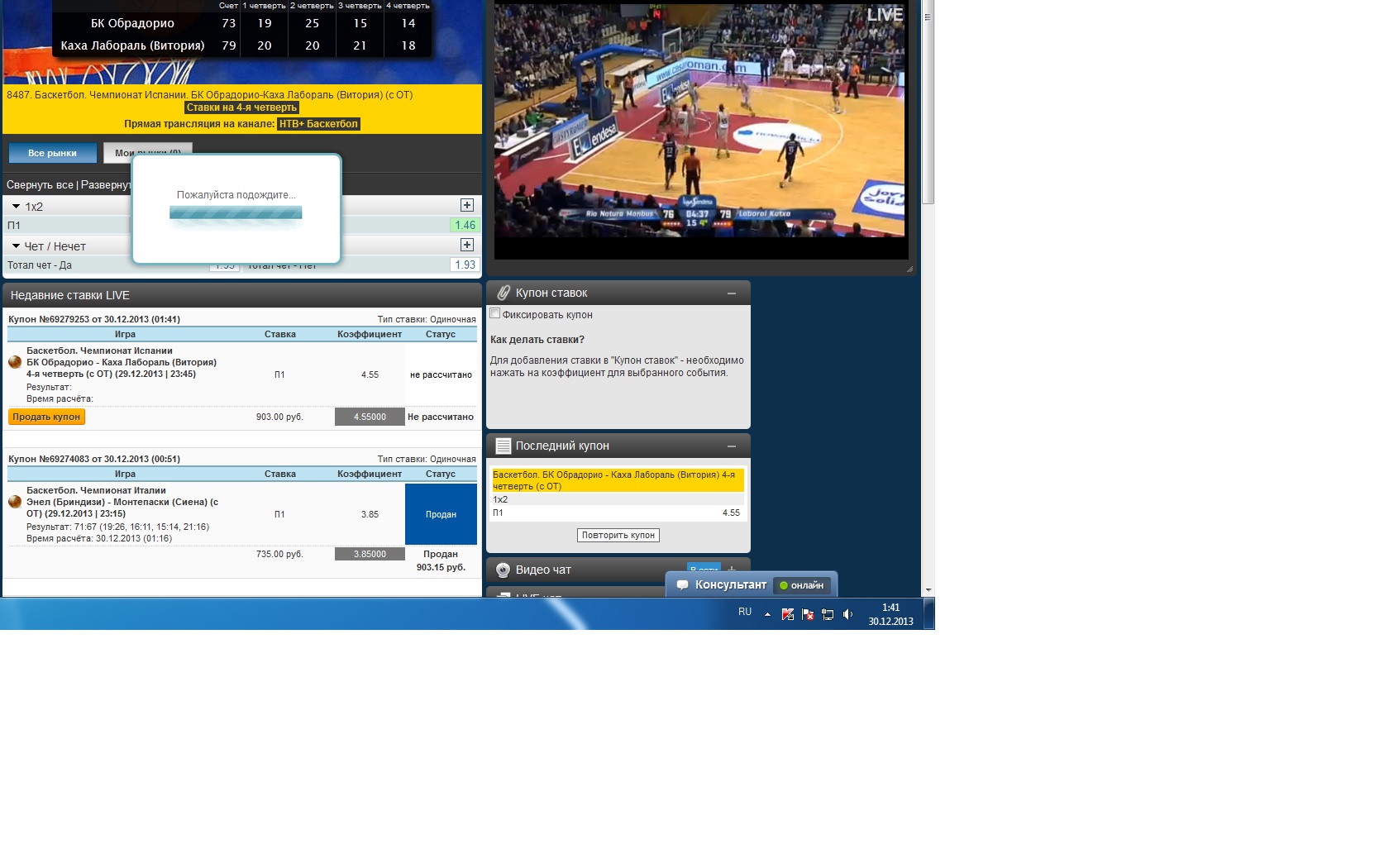Image resolution: width=1389 pixels, height=868 pixels.
Task: Click the taskbar clock showing 1:41
Action: [890, 614]
